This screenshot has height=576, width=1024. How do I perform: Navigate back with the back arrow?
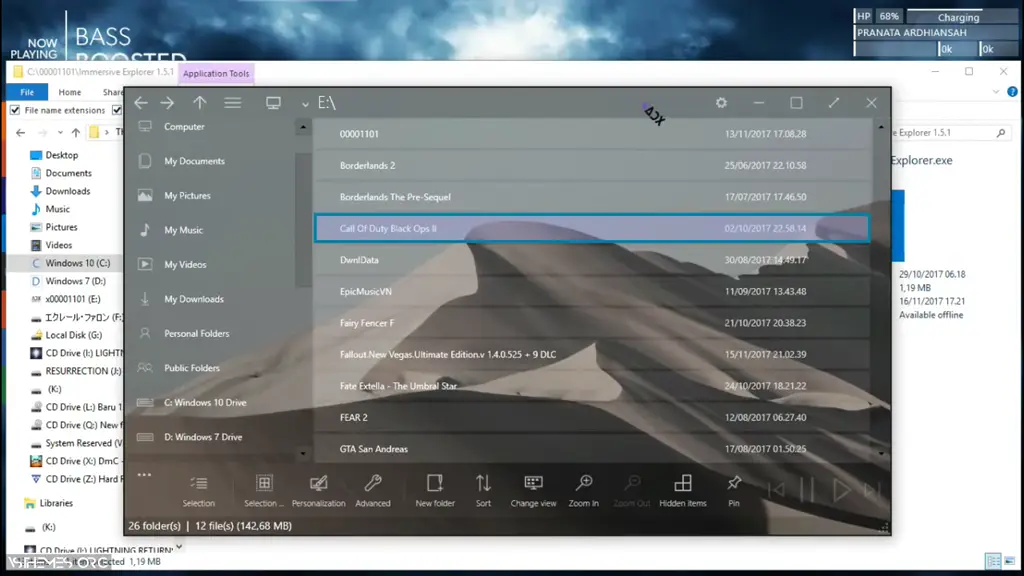coord(141,102)
